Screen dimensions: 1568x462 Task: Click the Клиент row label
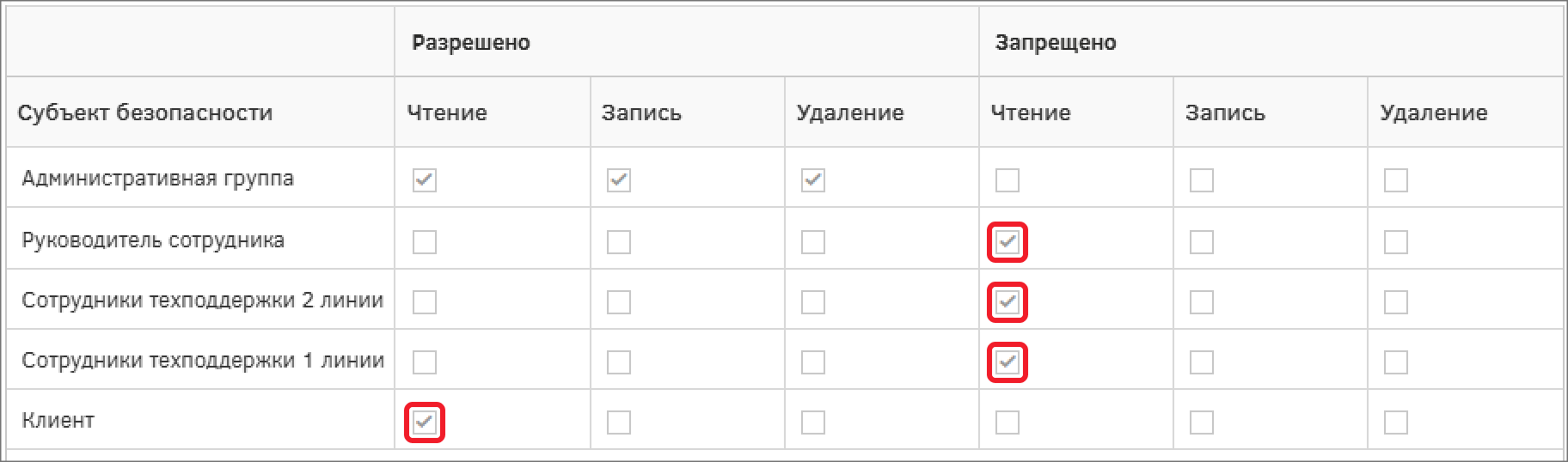58,421
